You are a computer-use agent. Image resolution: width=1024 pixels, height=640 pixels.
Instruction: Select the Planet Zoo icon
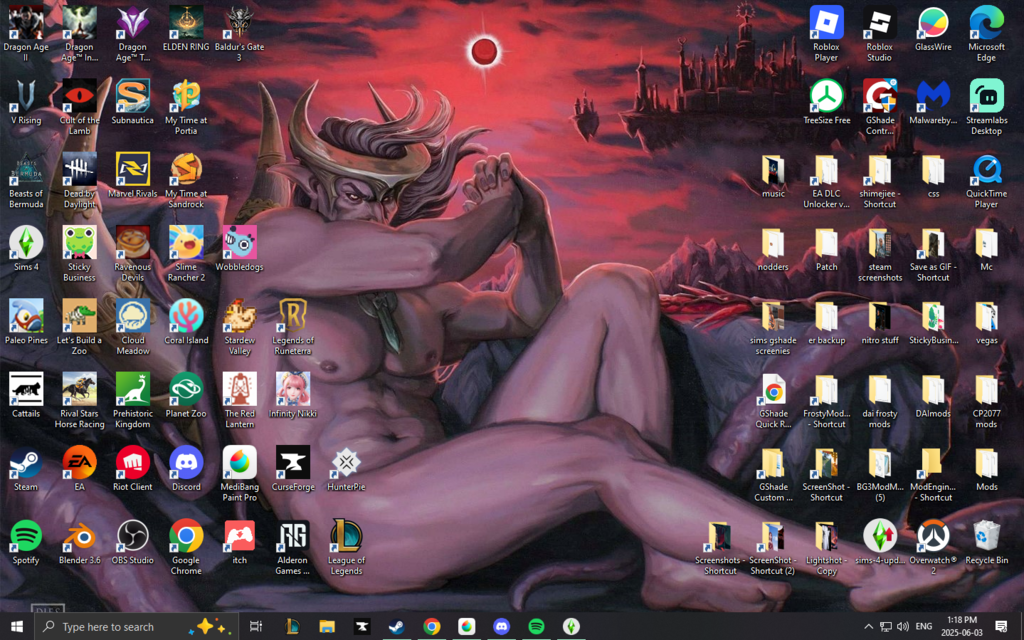[186, 395]
